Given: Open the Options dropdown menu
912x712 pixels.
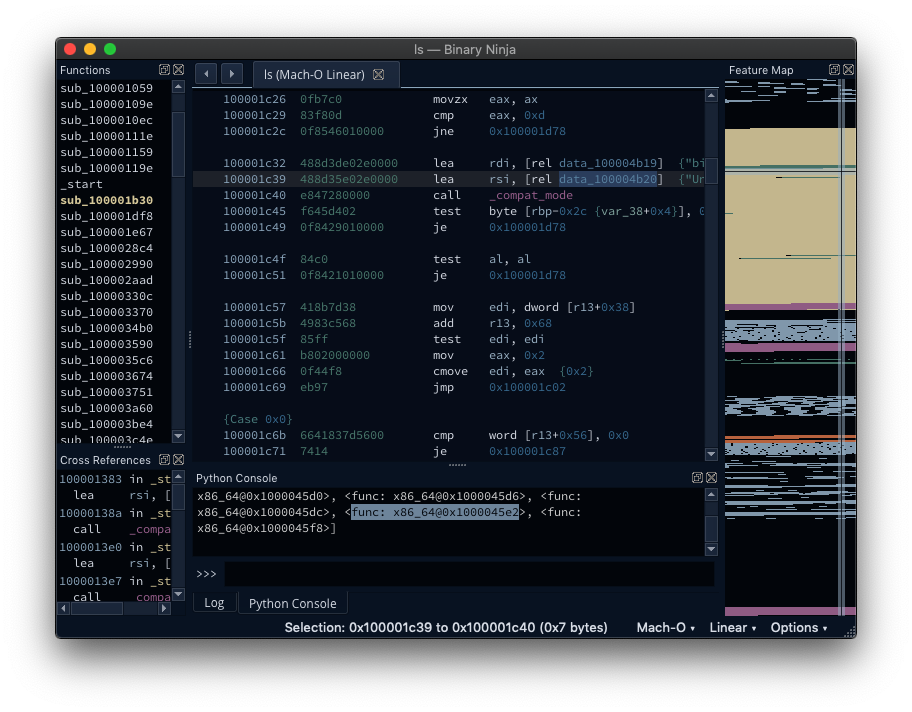Looking at the screenshot, I should click(x=799, y=628).
